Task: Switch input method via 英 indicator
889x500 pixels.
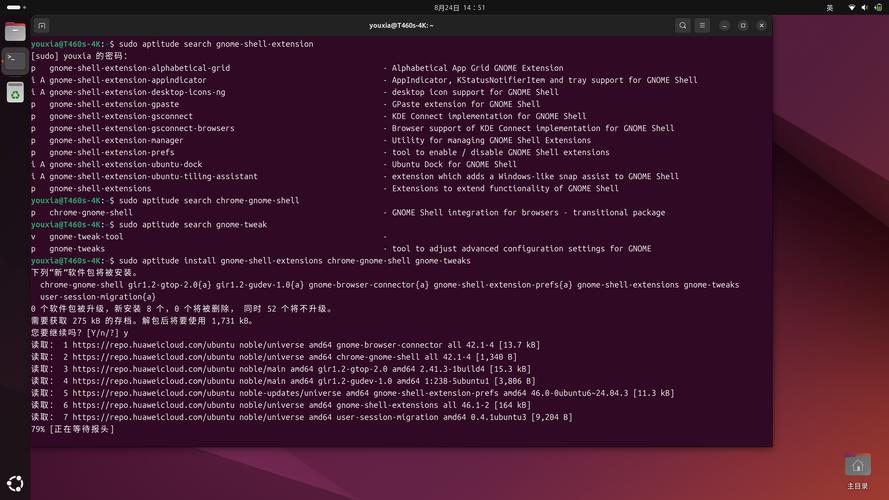Action: 829,7
